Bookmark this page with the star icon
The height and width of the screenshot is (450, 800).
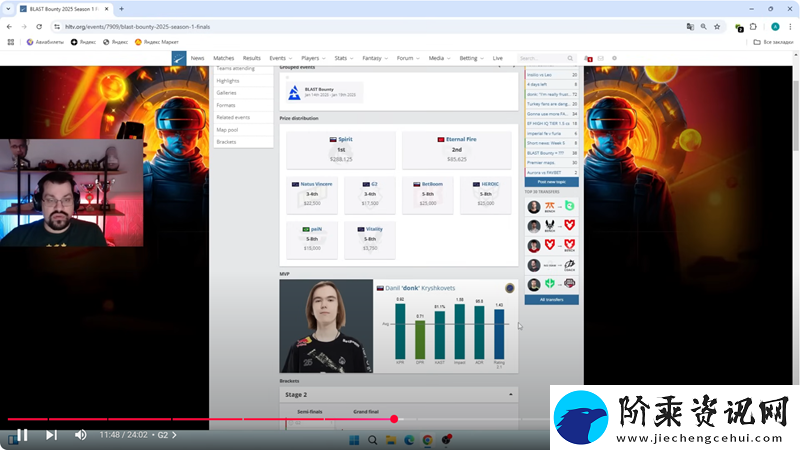(717, 27)
